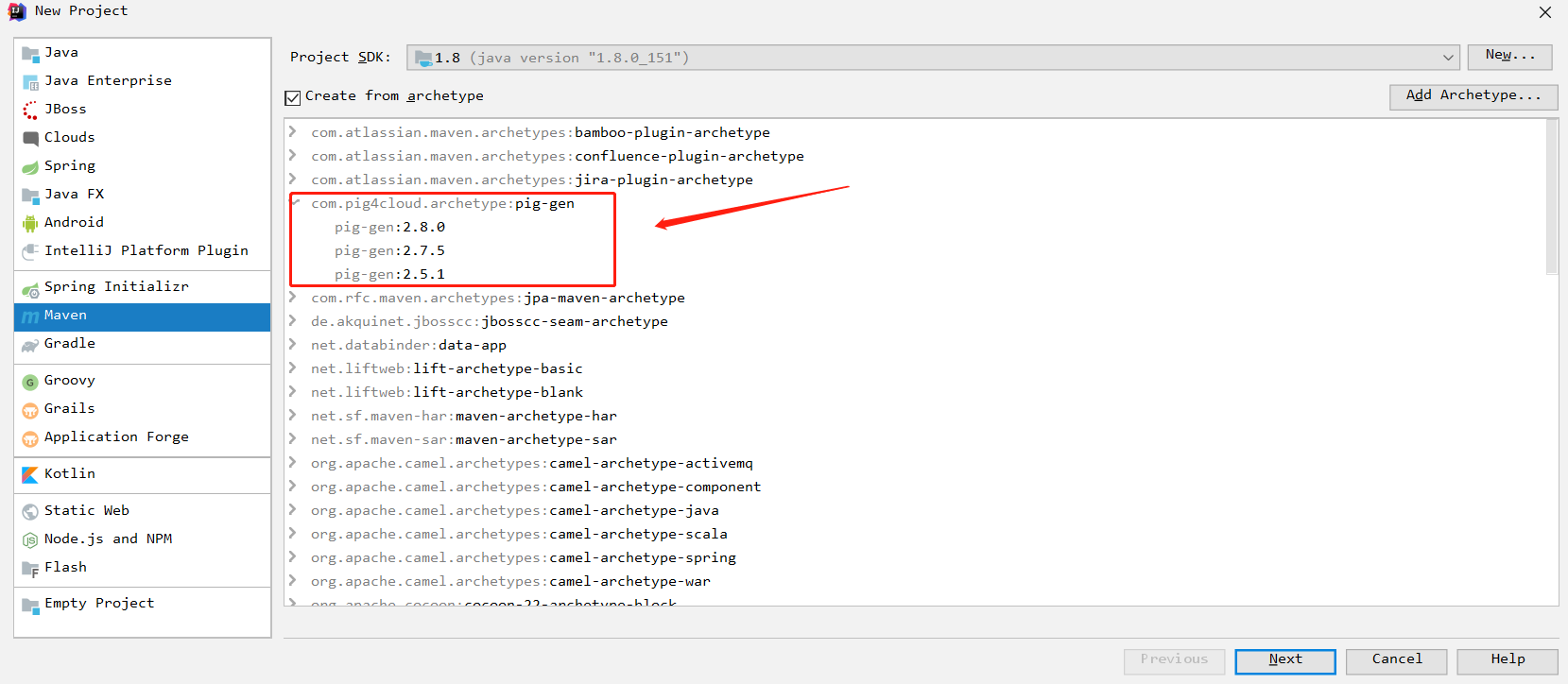
Task: Click the Application Forge icon
Action: coord(30,438)
